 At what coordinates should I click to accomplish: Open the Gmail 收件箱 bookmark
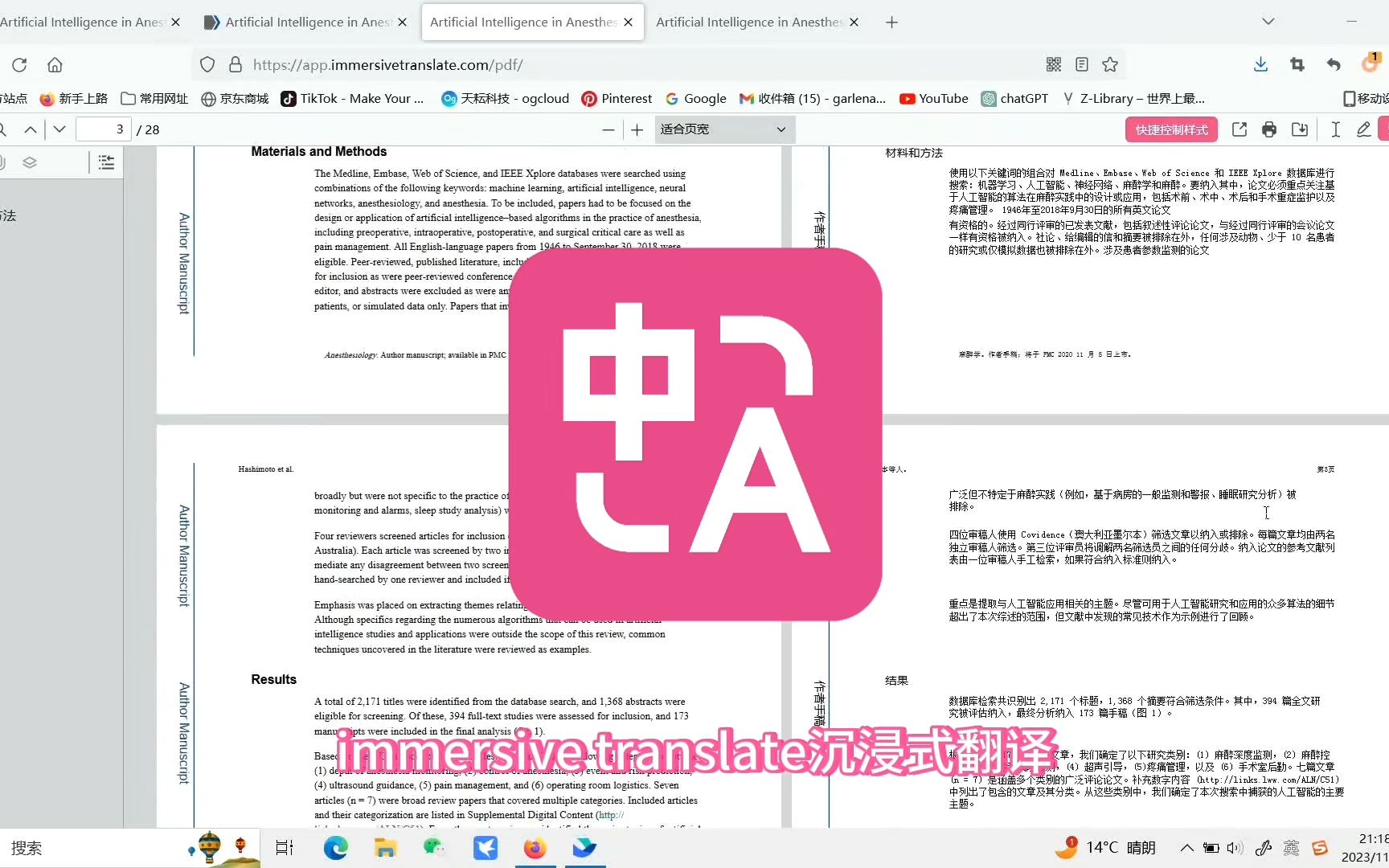(x=813, y=99)
